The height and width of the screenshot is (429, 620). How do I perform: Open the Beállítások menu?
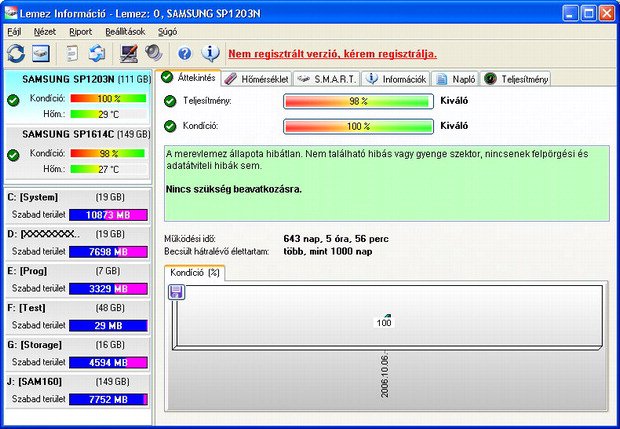(125, 32)
